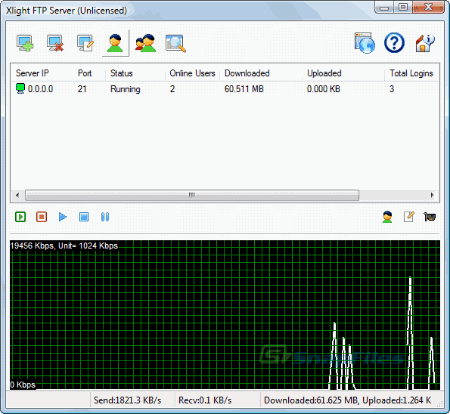Start the server with green play icon
Image resolution: width=450 pixels, height=414 pixels.
[20, 217]
